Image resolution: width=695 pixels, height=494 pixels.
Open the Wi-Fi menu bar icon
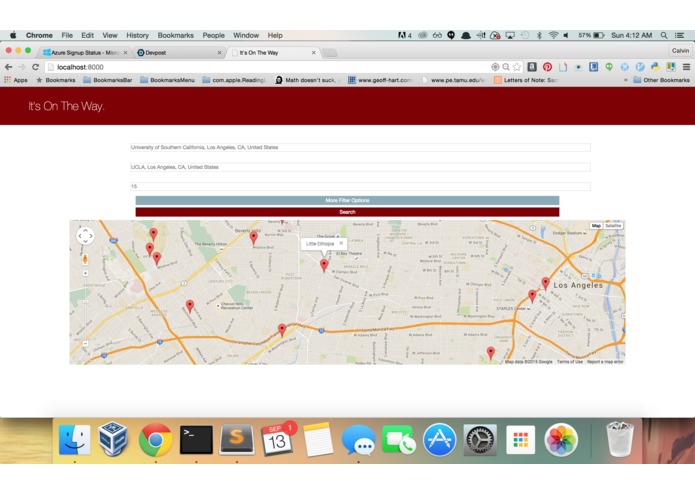tap(553, 35)
